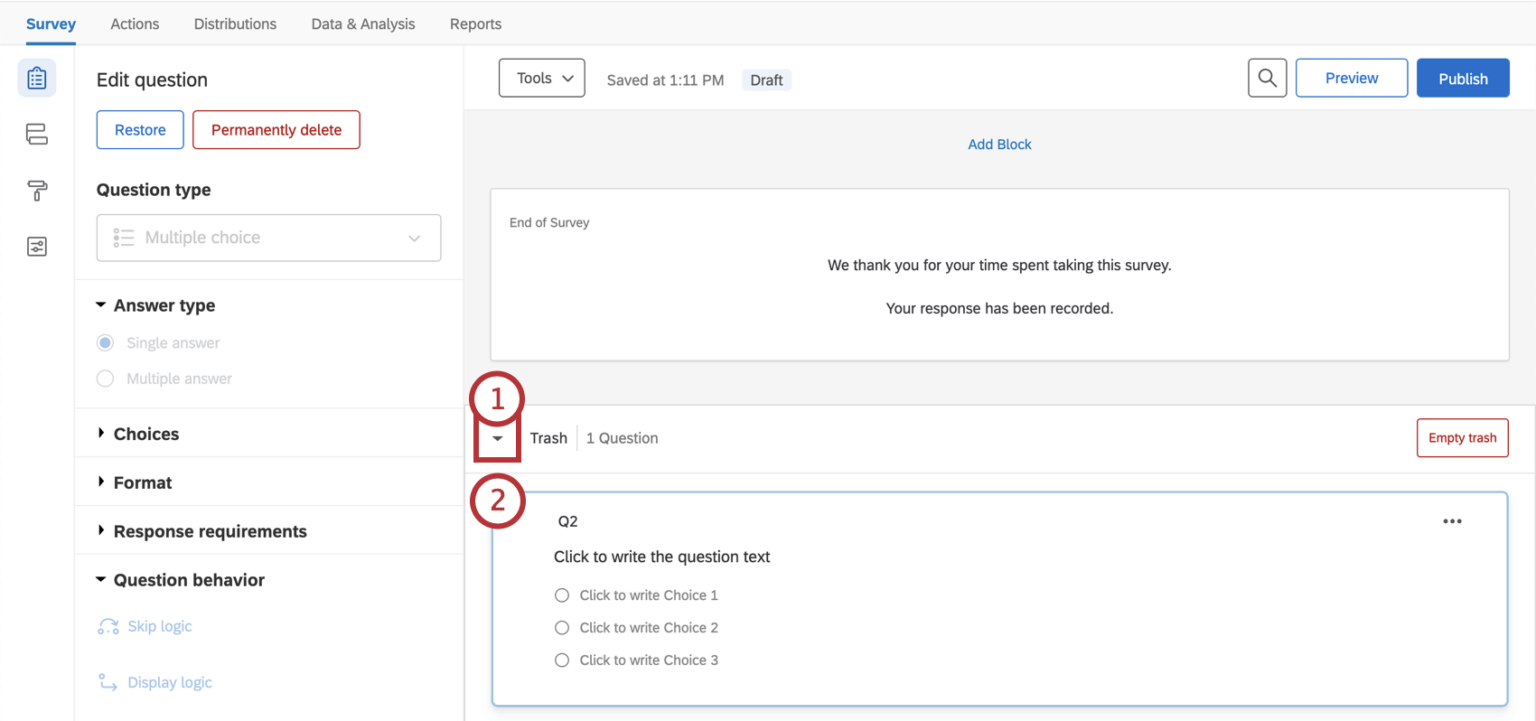Open the Survey flow icon in sidebar

tap(36, 133)
